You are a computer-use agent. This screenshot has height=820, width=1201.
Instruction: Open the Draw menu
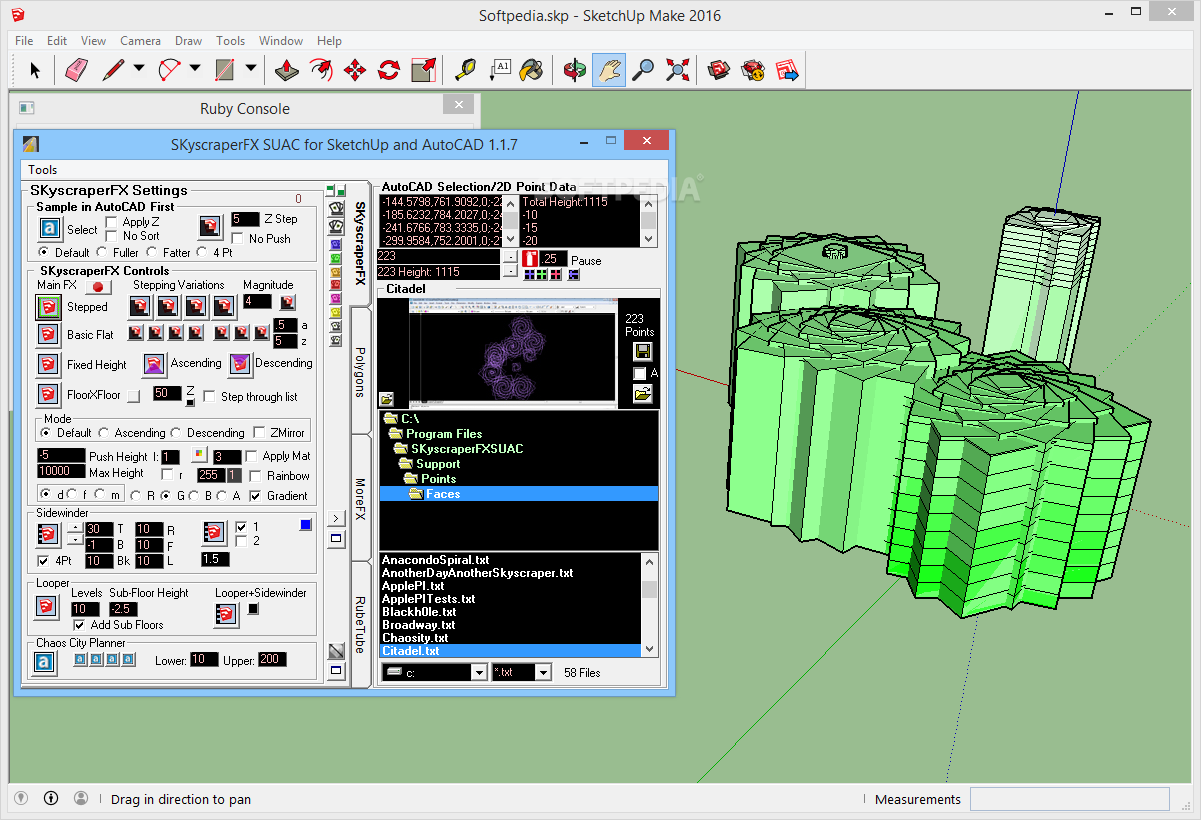click(189, 41)
